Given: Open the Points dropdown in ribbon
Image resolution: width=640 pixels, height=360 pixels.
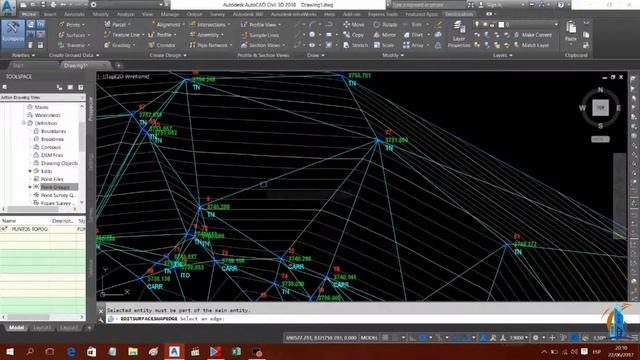Looking at the screenshot, I should pyautogui.click(x=72, y=24).
